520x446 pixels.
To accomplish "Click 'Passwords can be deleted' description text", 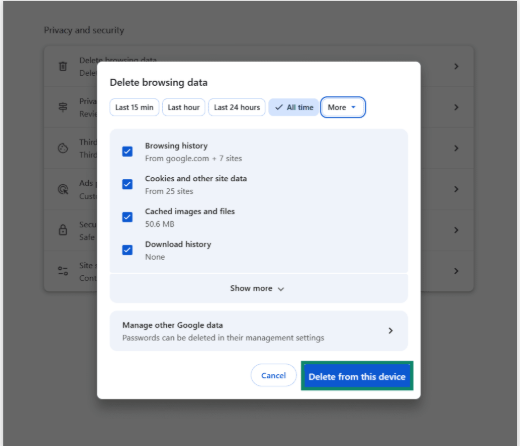I will (223, 338).
